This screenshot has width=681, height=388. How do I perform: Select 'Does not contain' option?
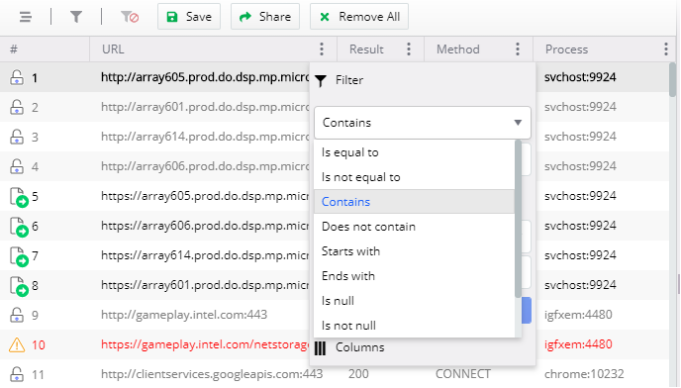414,227
